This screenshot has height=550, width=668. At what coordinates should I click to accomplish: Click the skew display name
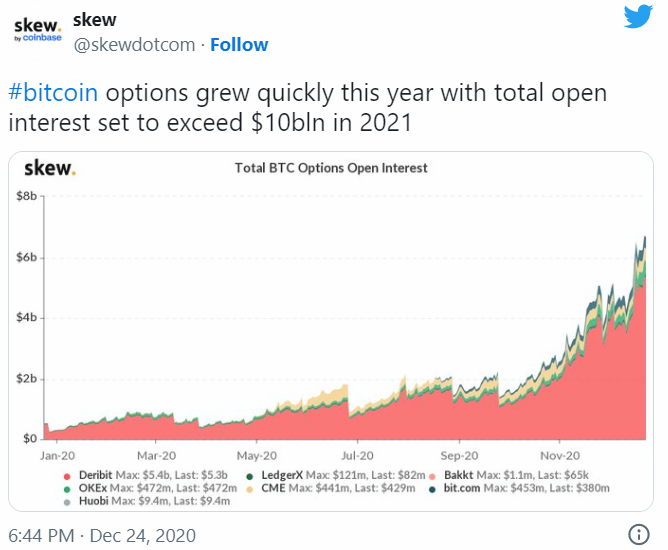pos(97,20)
